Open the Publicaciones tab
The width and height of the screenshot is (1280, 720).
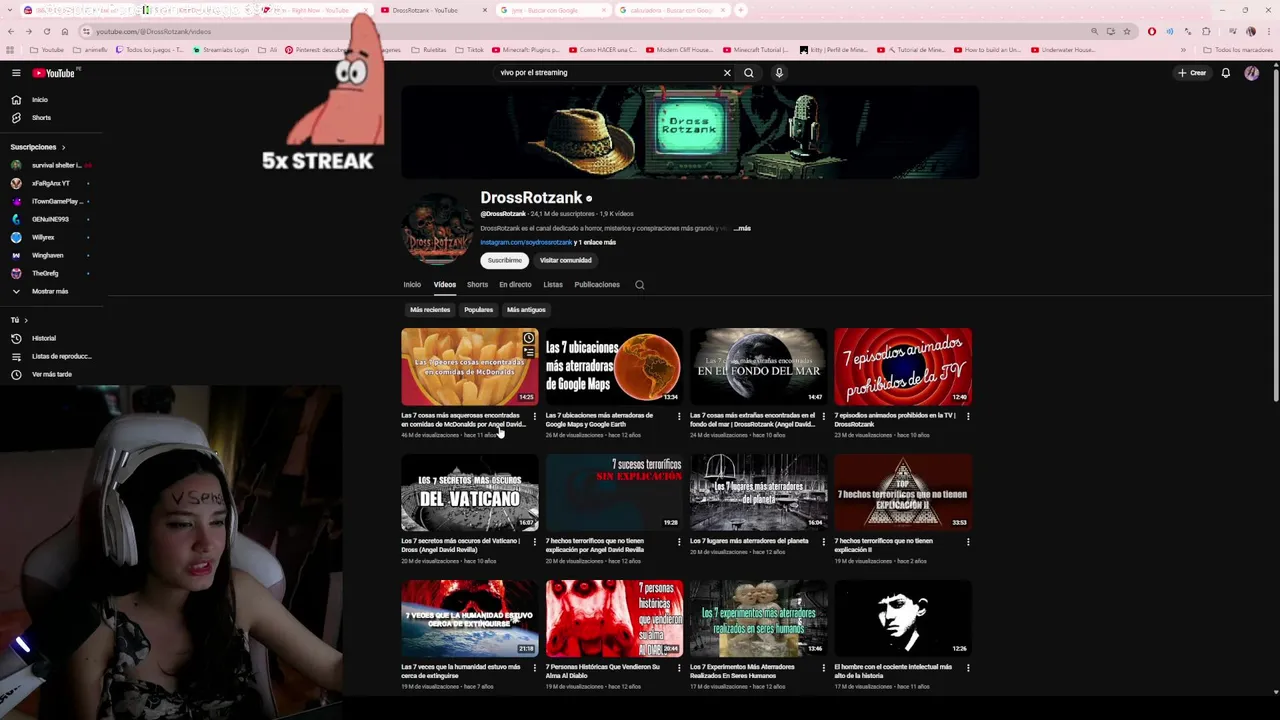click(597, 285)
